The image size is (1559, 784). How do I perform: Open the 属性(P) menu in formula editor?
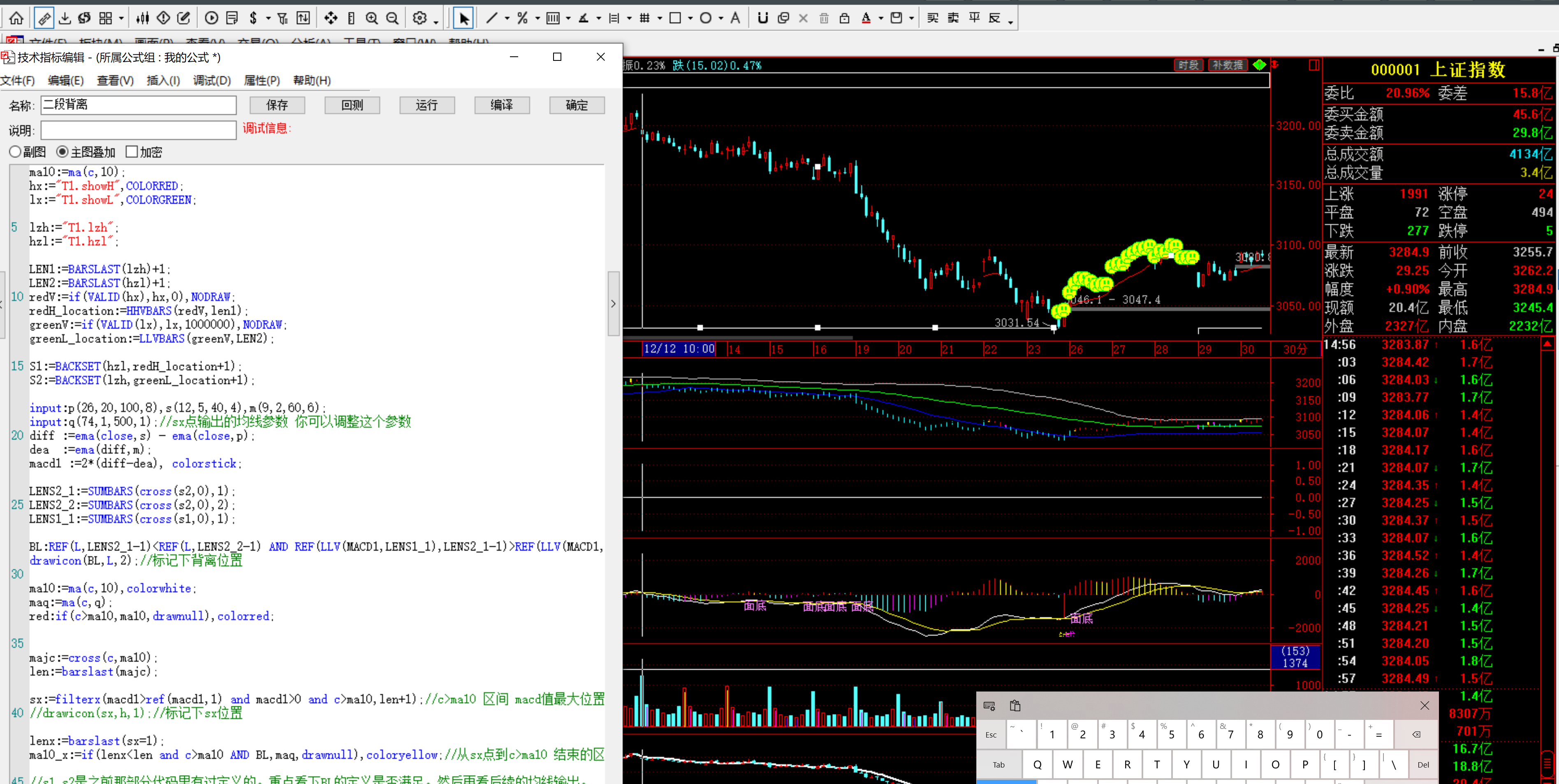(262, 81)
